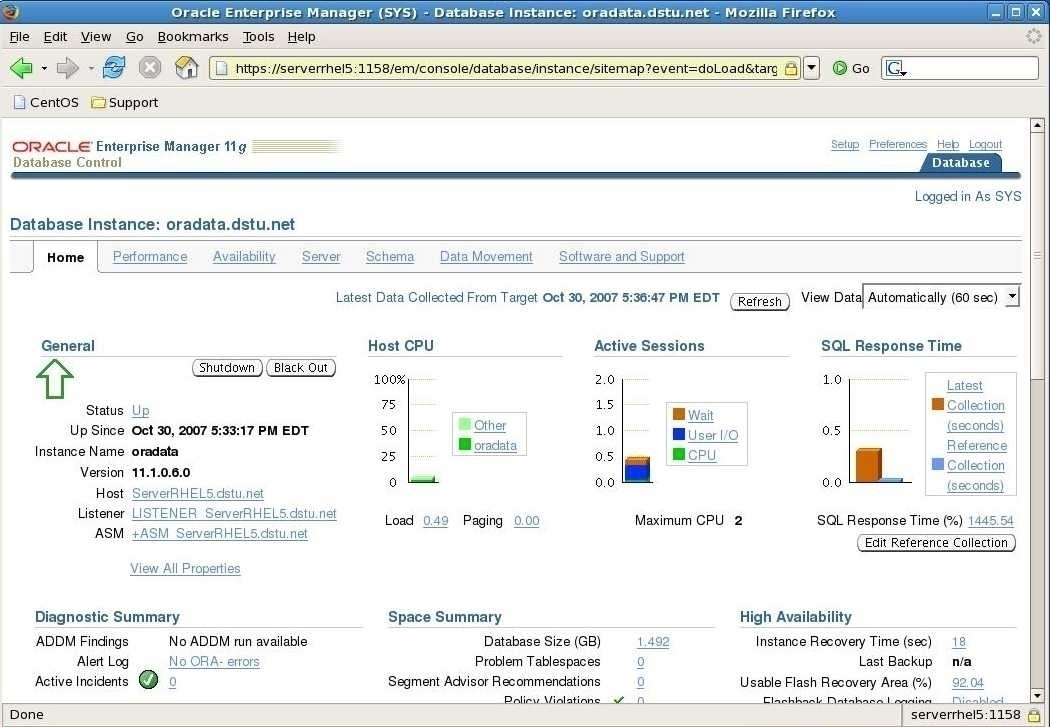The image size is (1050, 727).
Task: Open the Back button history dropdown arrow
Action: pos(44,68)
